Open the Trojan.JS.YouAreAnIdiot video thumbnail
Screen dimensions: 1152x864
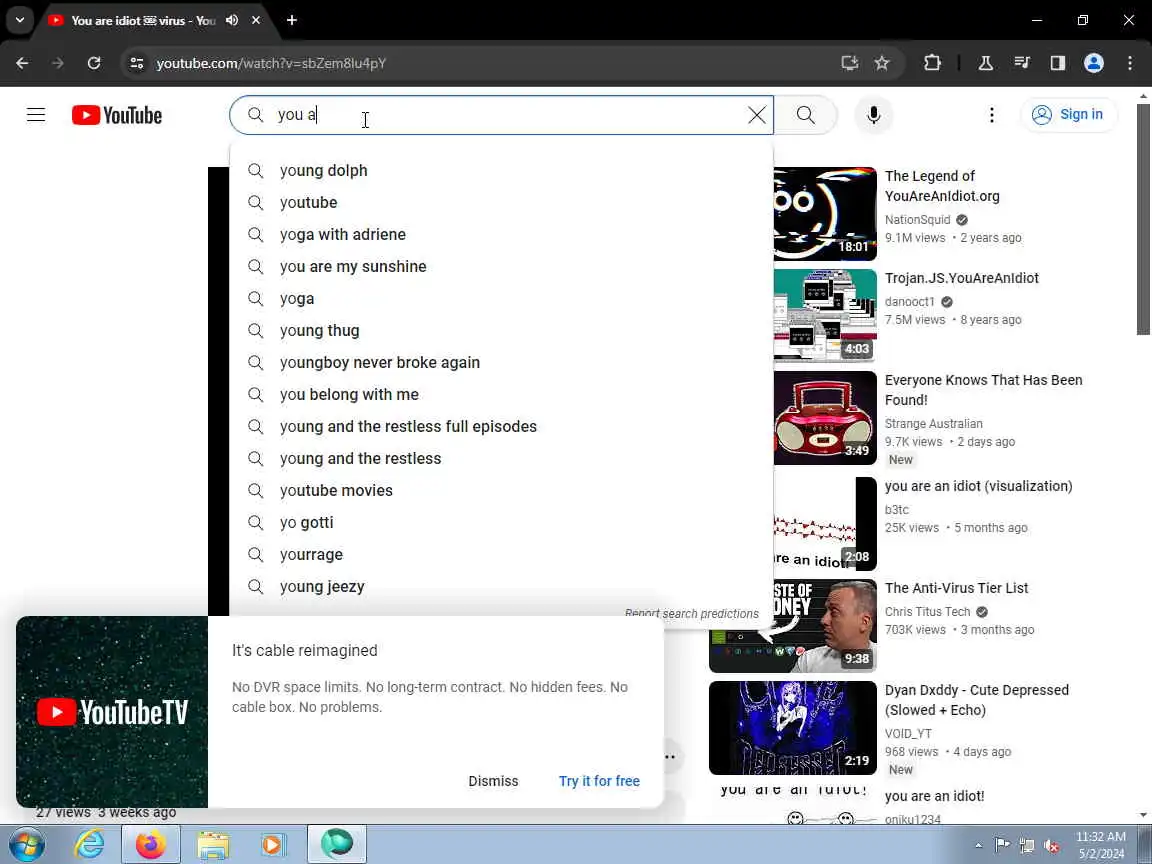[825, 316]
